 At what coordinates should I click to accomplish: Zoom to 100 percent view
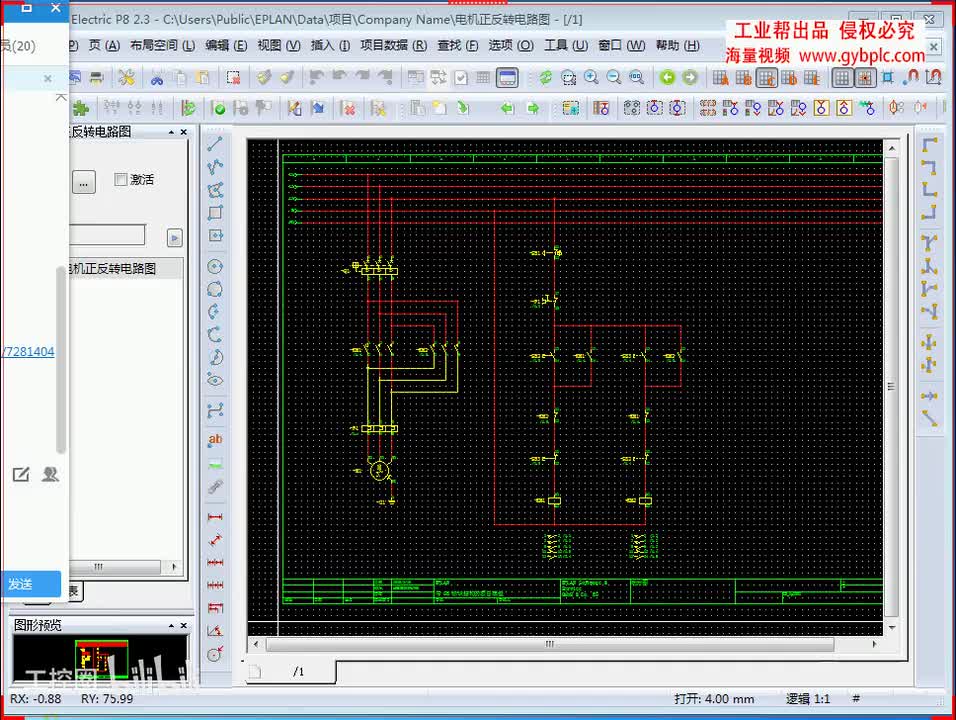(636, 77)
